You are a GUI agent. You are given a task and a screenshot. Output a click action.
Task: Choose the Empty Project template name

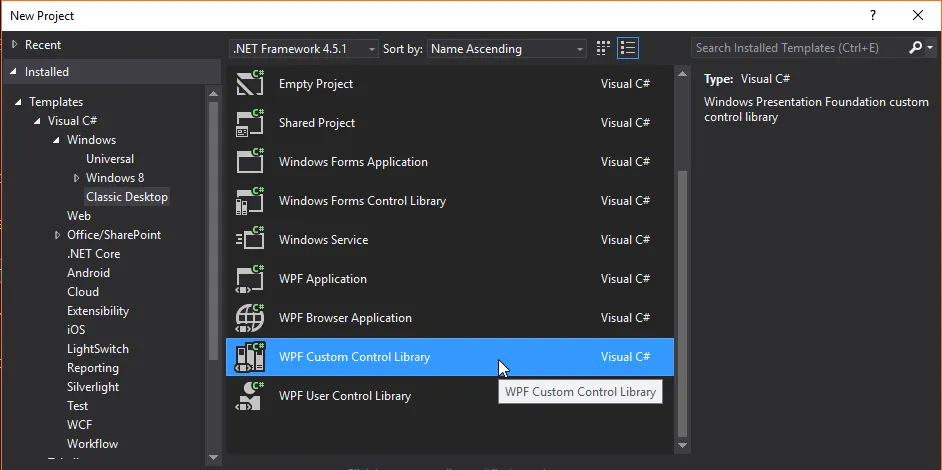316,84
